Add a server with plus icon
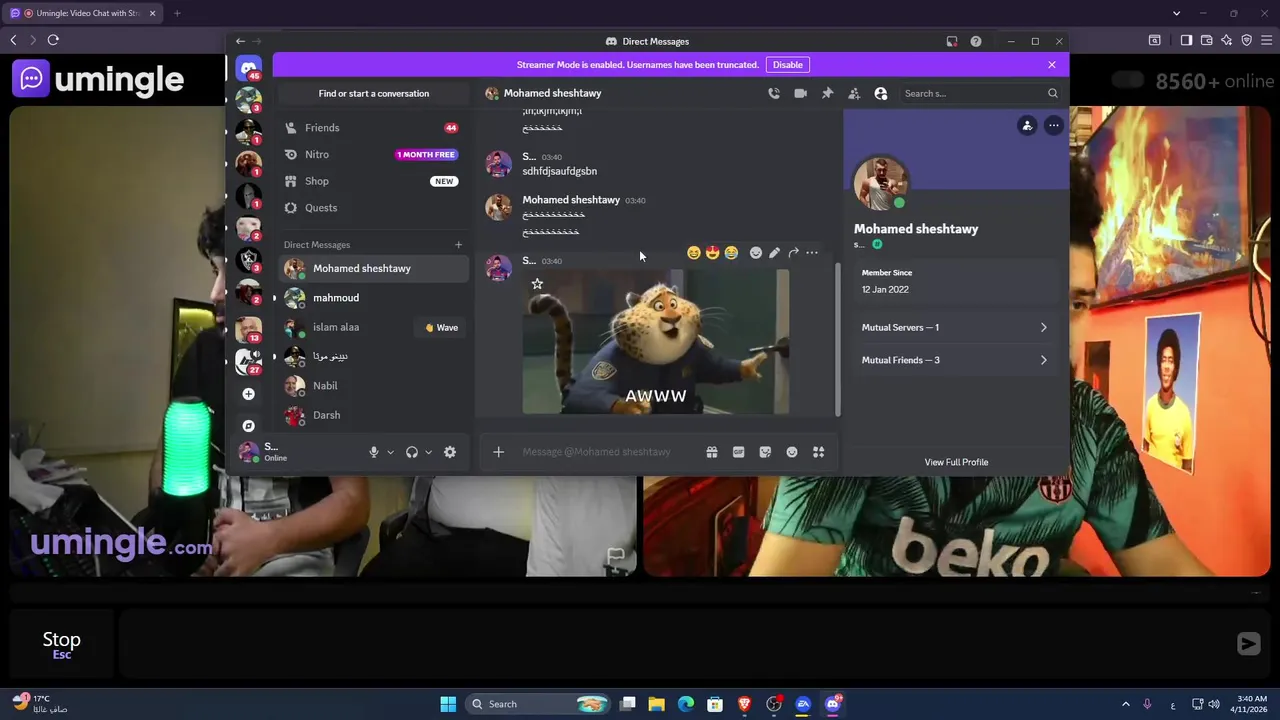 249,394
